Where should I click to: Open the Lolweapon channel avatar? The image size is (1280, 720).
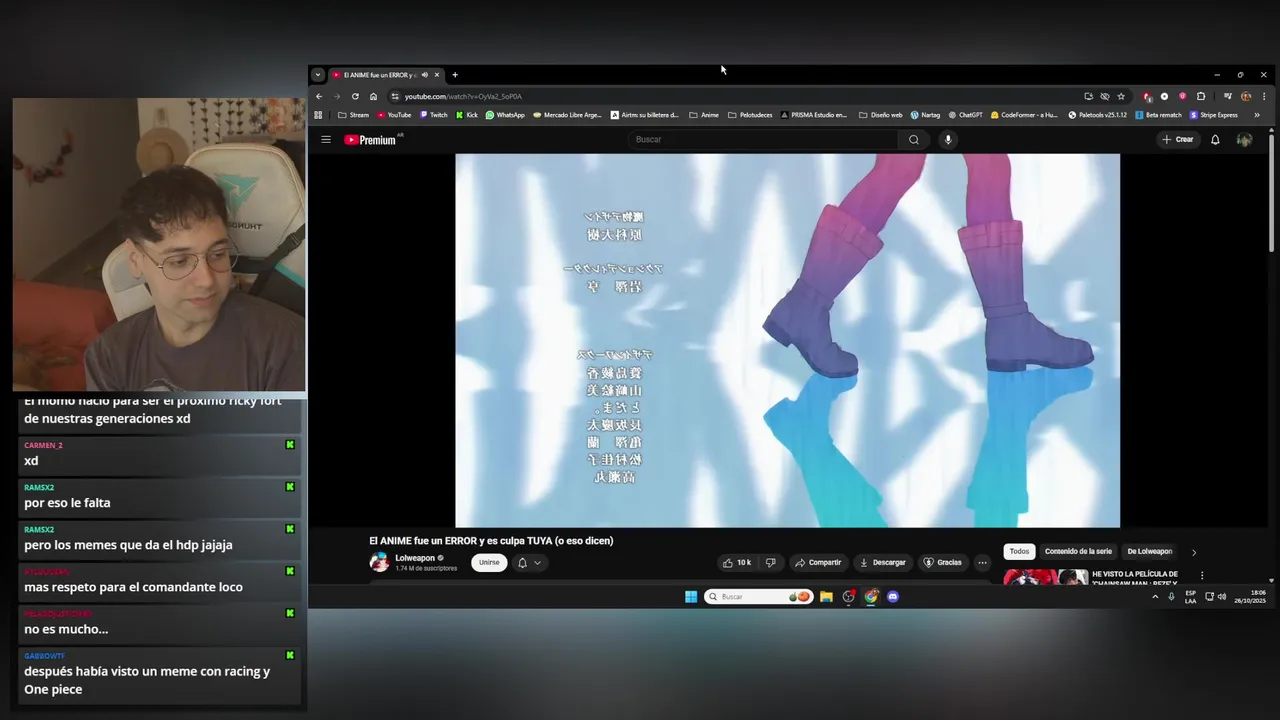click(x=379, y=562)
